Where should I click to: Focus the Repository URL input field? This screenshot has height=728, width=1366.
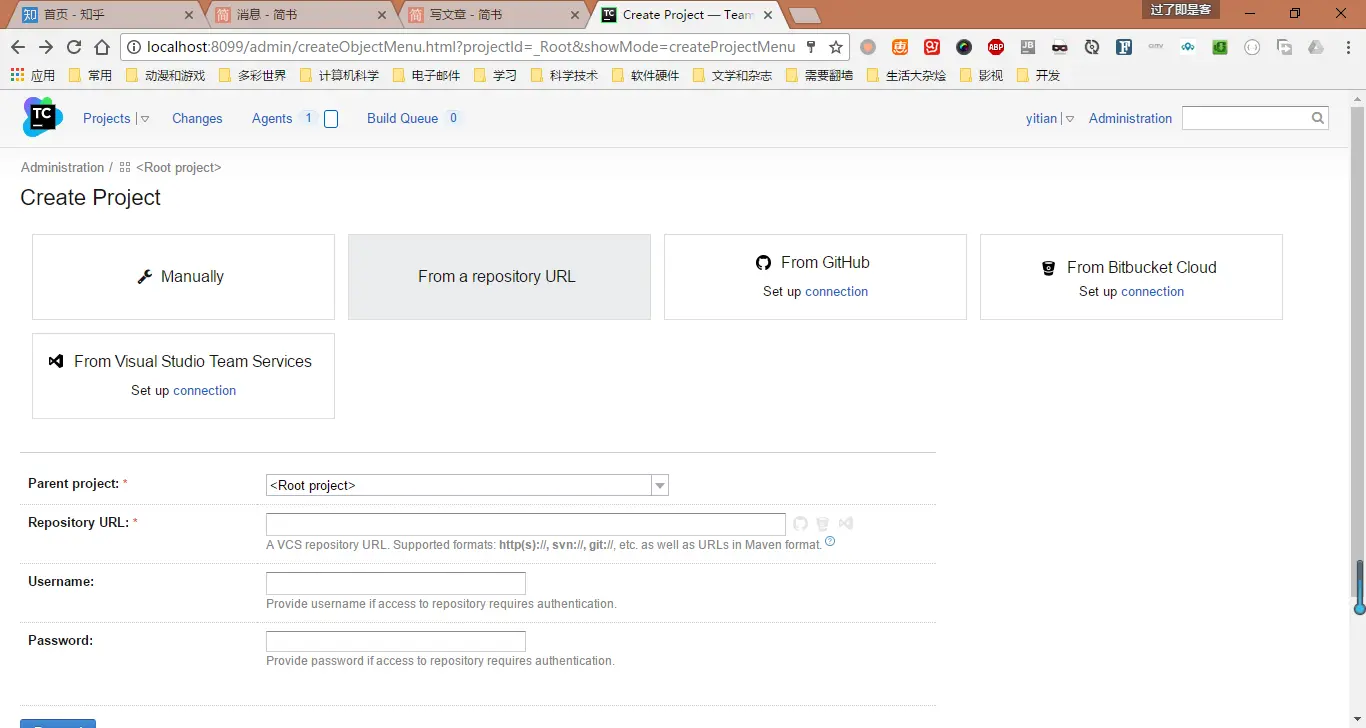pyautogui.click(x=526, y=524)
